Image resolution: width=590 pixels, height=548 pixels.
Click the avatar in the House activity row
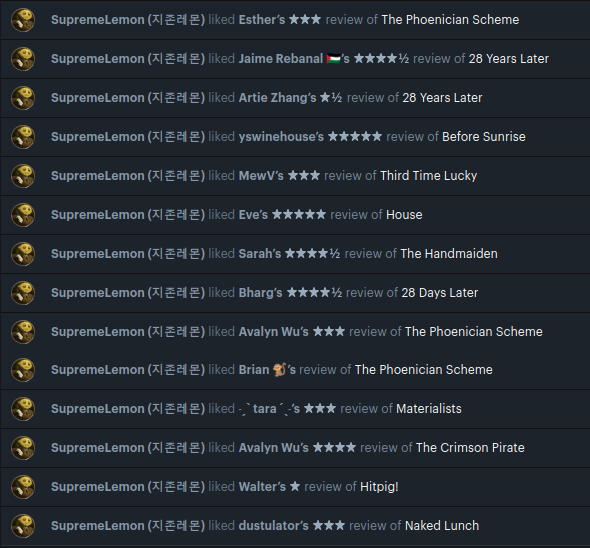coord(23,215)
